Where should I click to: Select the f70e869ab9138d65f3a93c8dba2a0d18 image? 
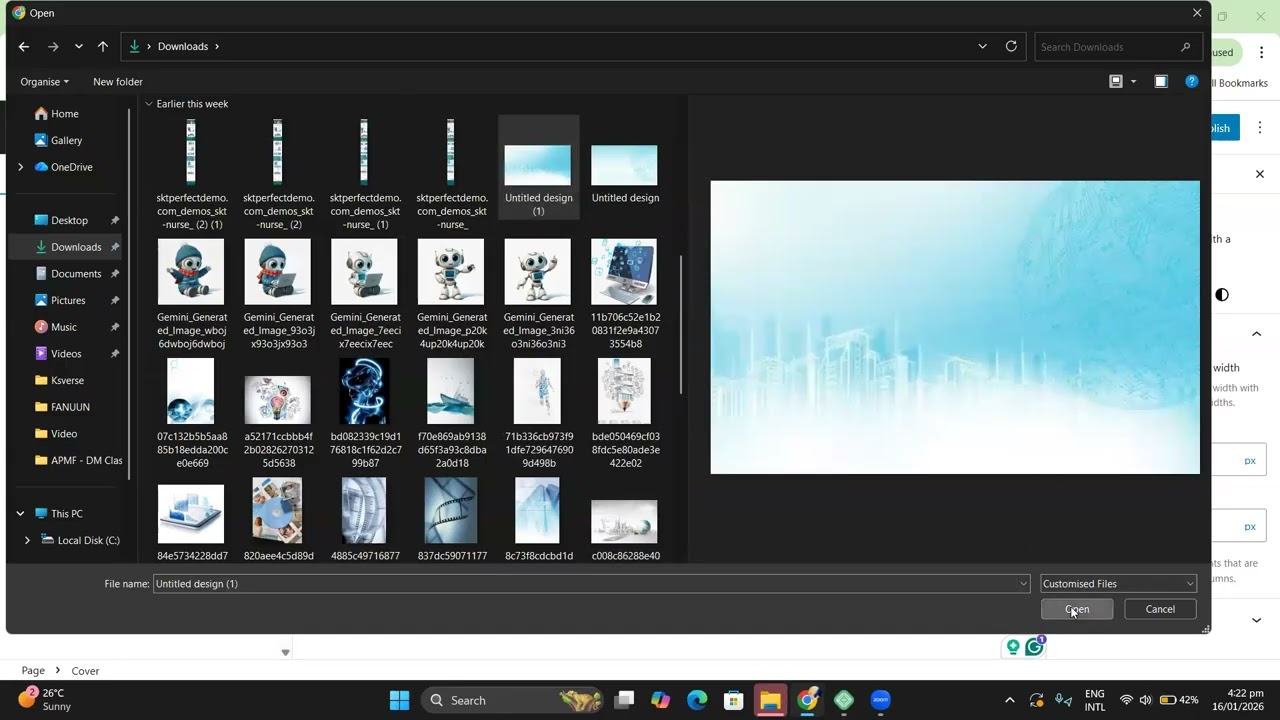(x=451, y=414)
